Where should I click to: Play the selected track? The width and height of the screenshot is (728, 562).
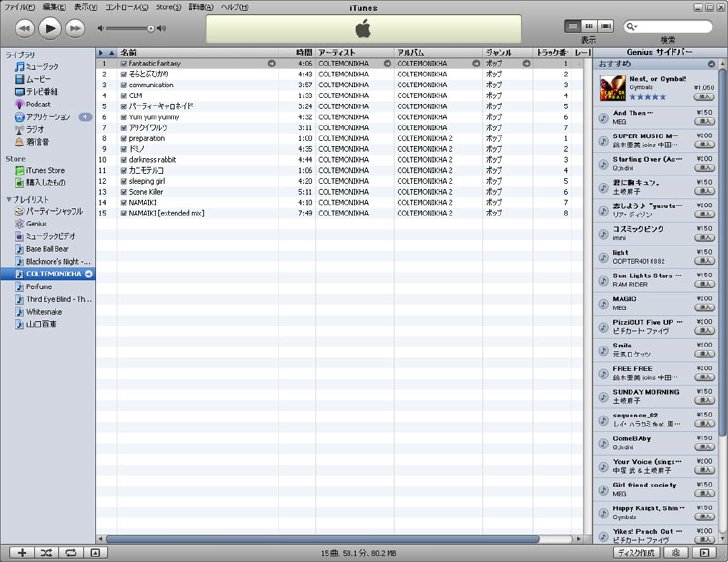(50, 28)
